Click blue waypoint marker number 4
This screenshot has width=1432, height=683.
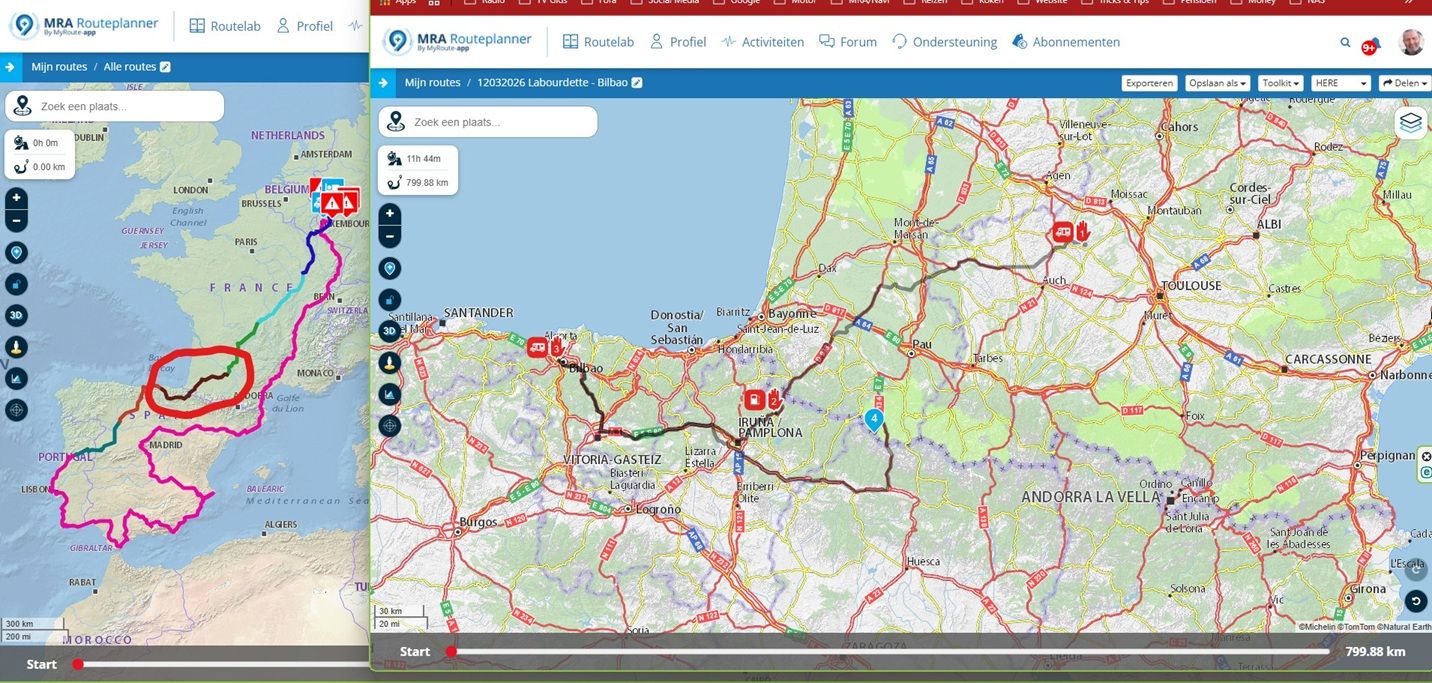pyautogui.click(x=874, y=419)
